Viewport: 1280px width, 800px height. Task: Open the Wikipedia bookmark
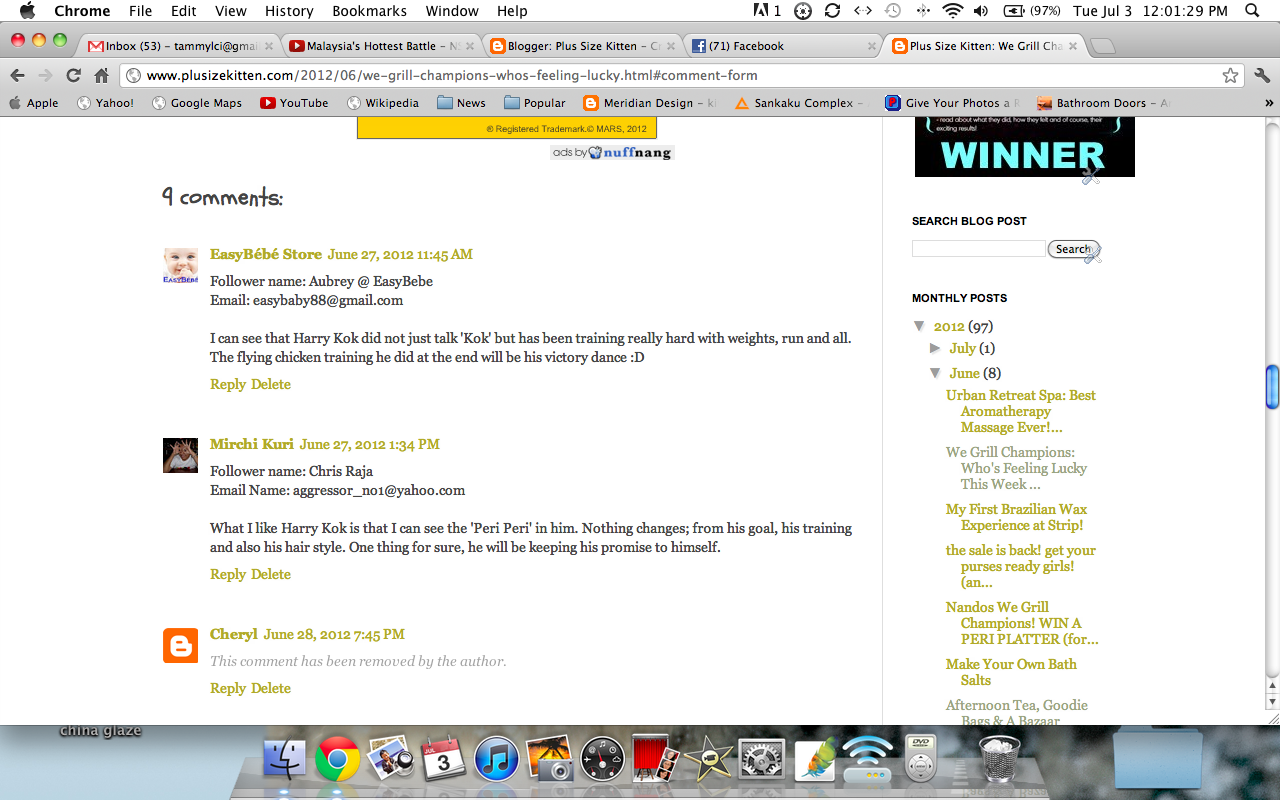pyautogui.click(x=383, y=103)
